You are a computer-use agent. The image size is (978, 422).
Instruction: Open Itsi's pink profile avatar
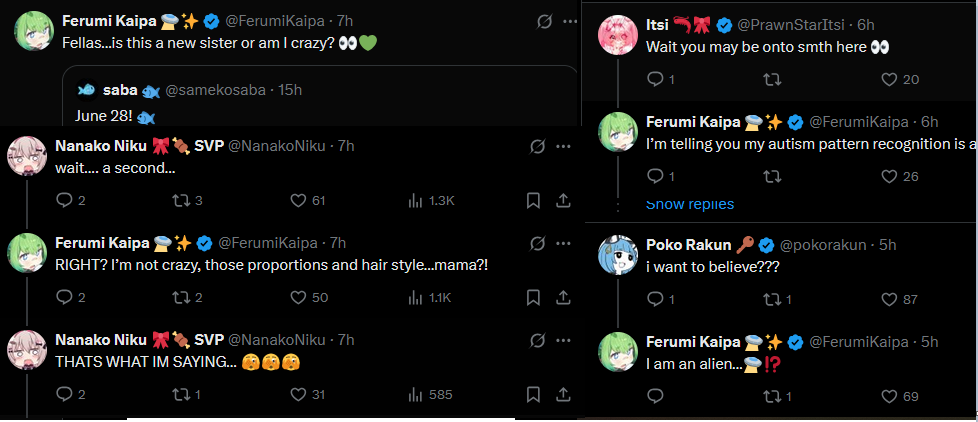pyautogui.click(x=615, y=34)
